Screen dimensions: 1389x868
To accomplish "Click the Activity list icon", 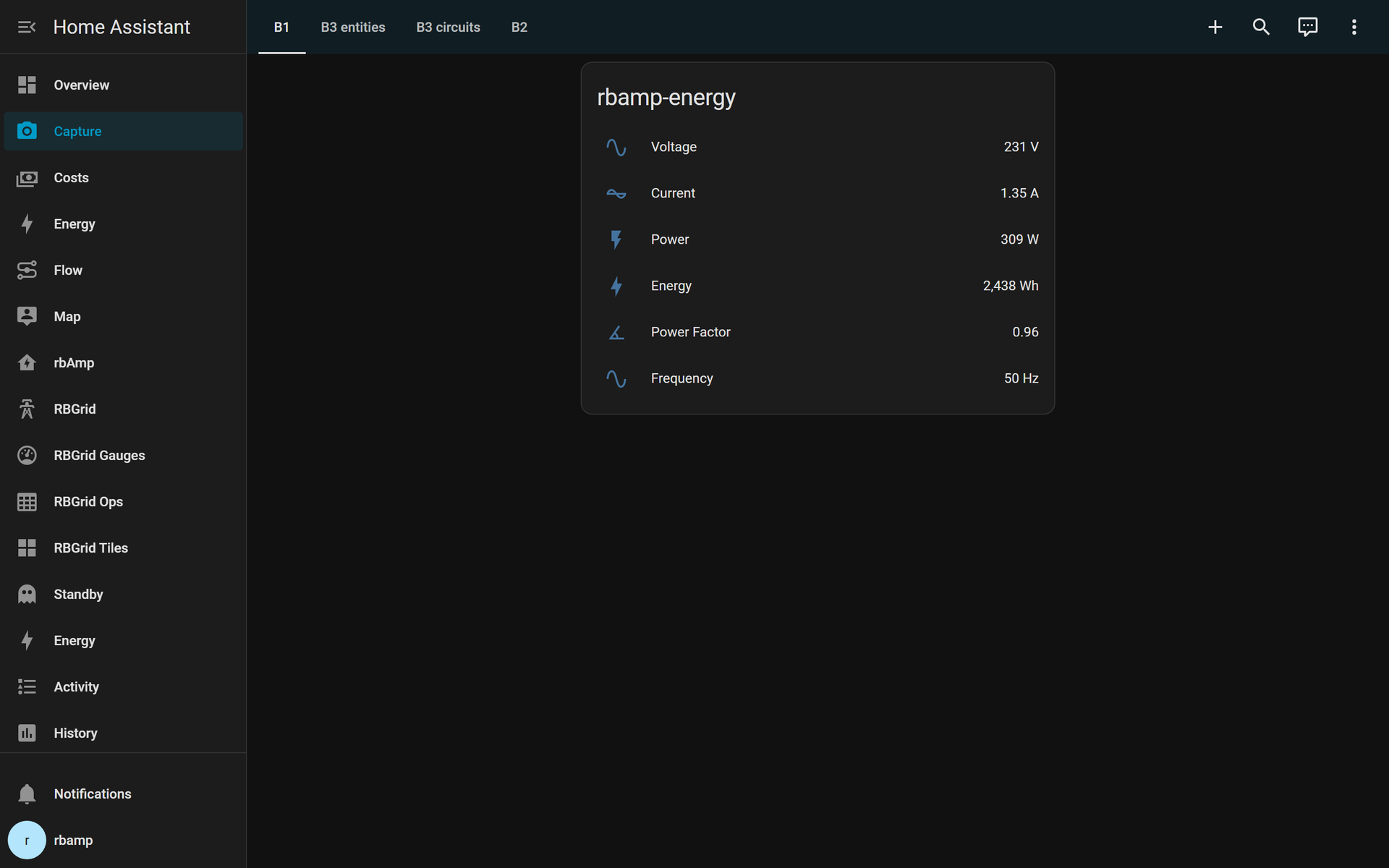I will coord(27,687).
